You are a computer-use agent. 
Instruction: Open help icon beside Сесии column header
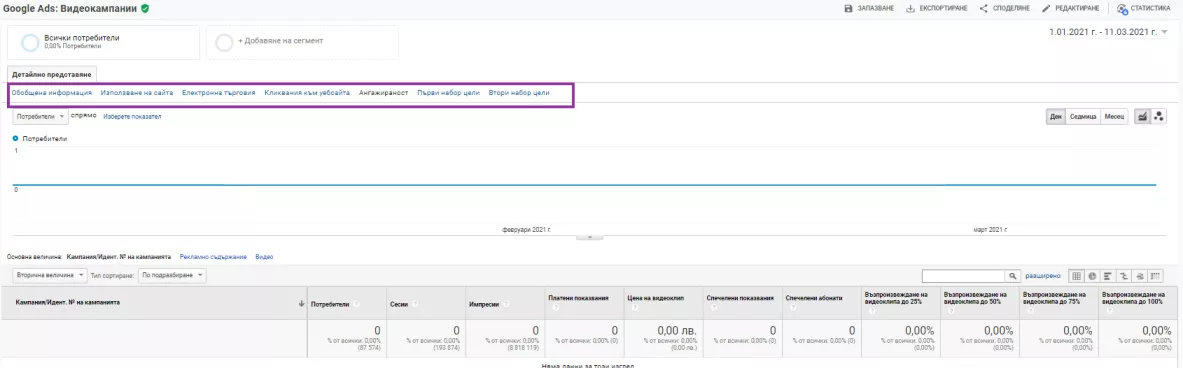tap(416, 304)
